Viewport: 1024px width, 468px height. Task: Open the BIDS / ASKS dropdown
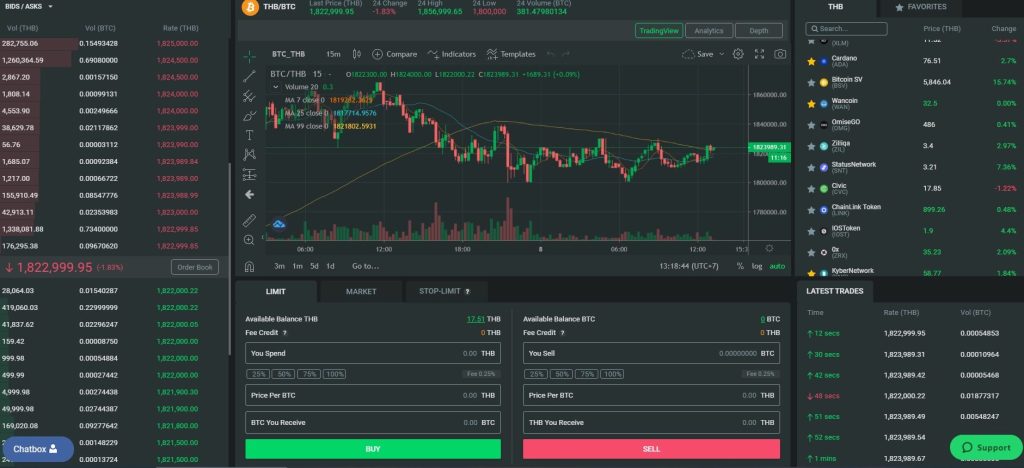point(29,6)
